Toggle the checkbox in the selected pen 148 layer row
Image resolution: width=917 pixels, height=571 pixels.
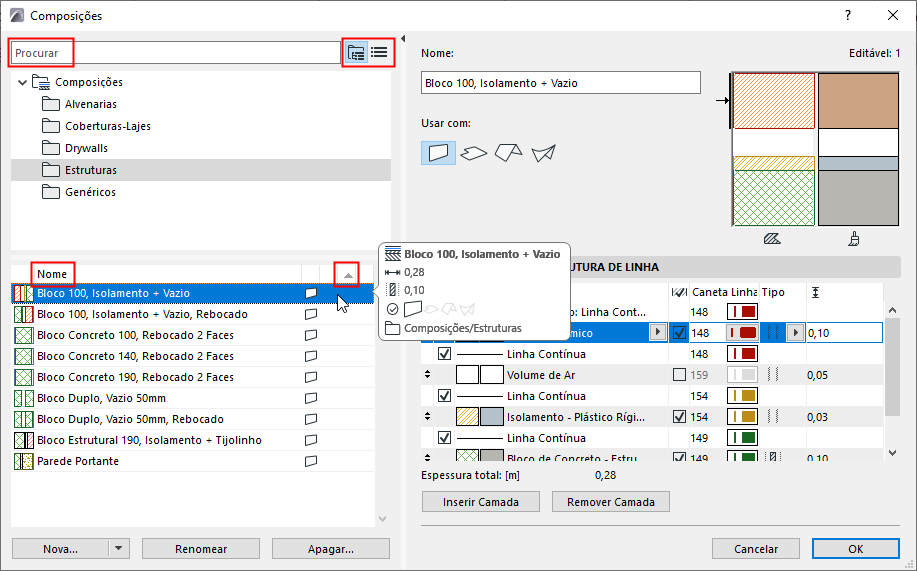pos(679,333)
